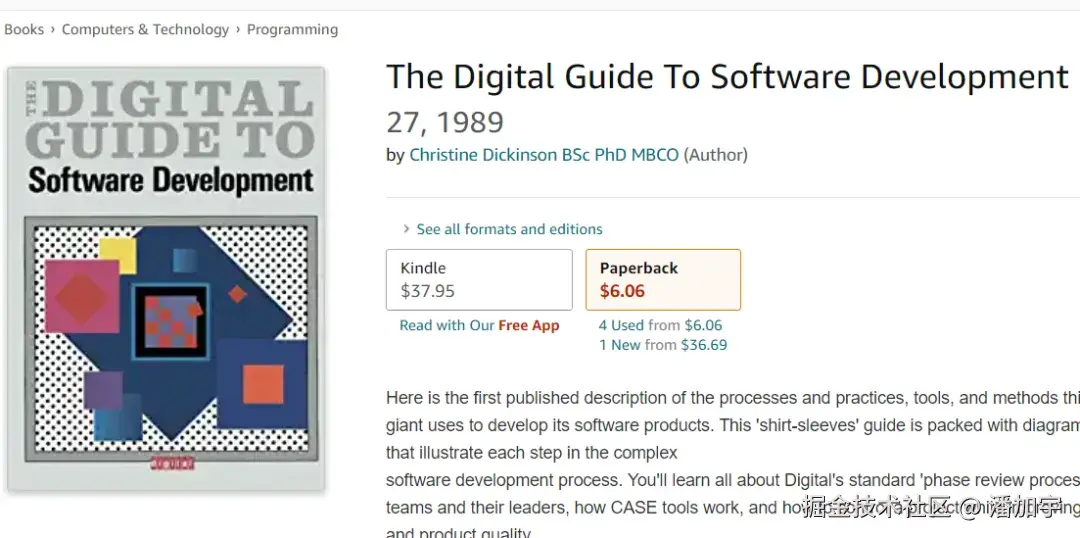Screen dimensions: 1080x538
Task: Click the Digital Guide To Software Development title
Action: point(727,76)
